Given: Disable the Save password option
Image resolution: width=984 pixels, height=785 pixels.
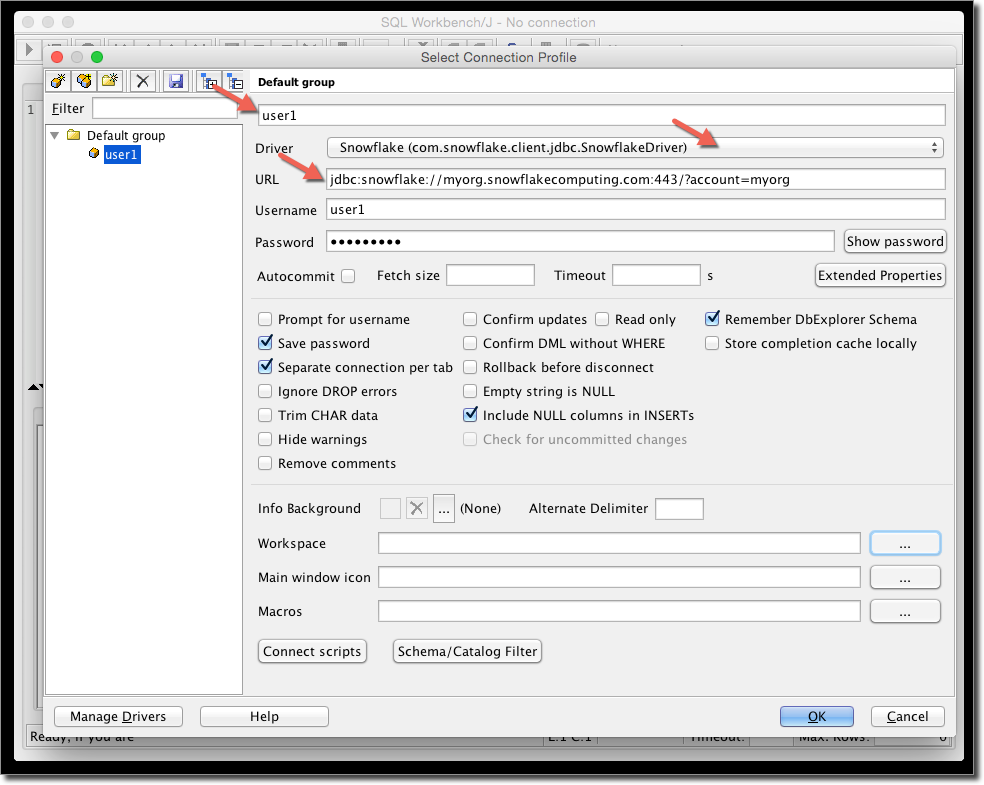Looking at the screenshot, I should [265, 343].
